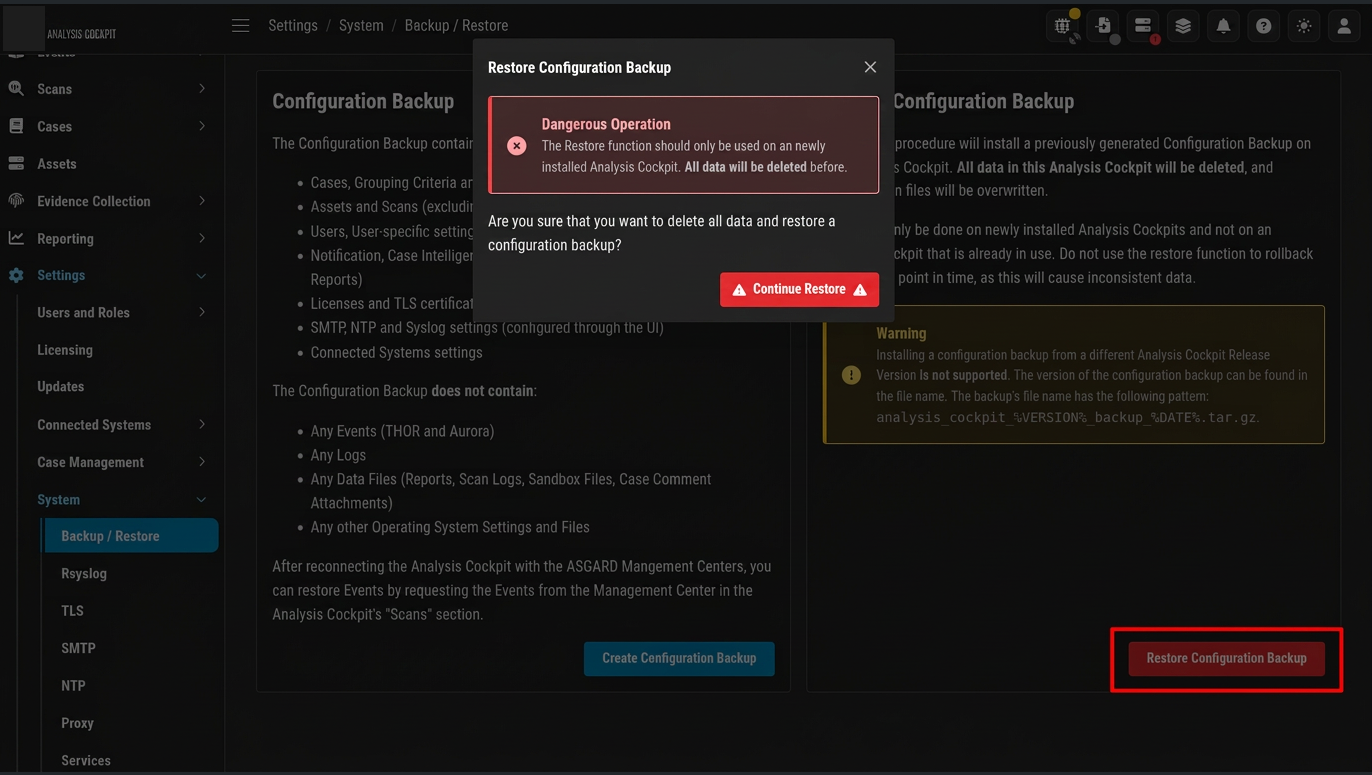Click the Scans magnifier icon in sidebar
The width and height of the screenshot is (1372, 775).
(16, 89)
